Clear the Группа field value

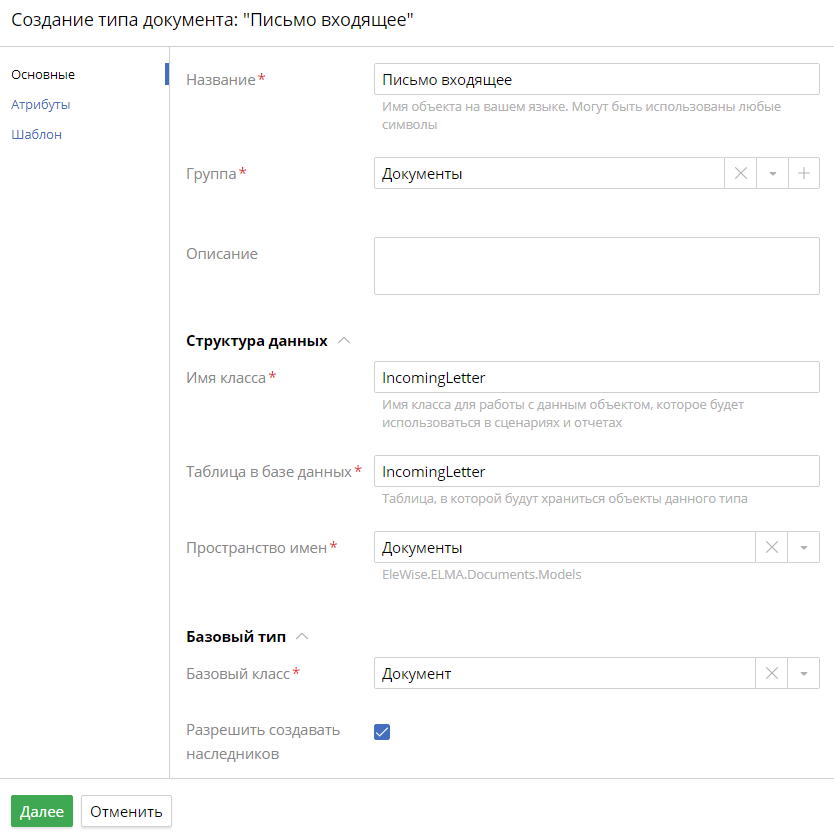[x=740, y=172]
